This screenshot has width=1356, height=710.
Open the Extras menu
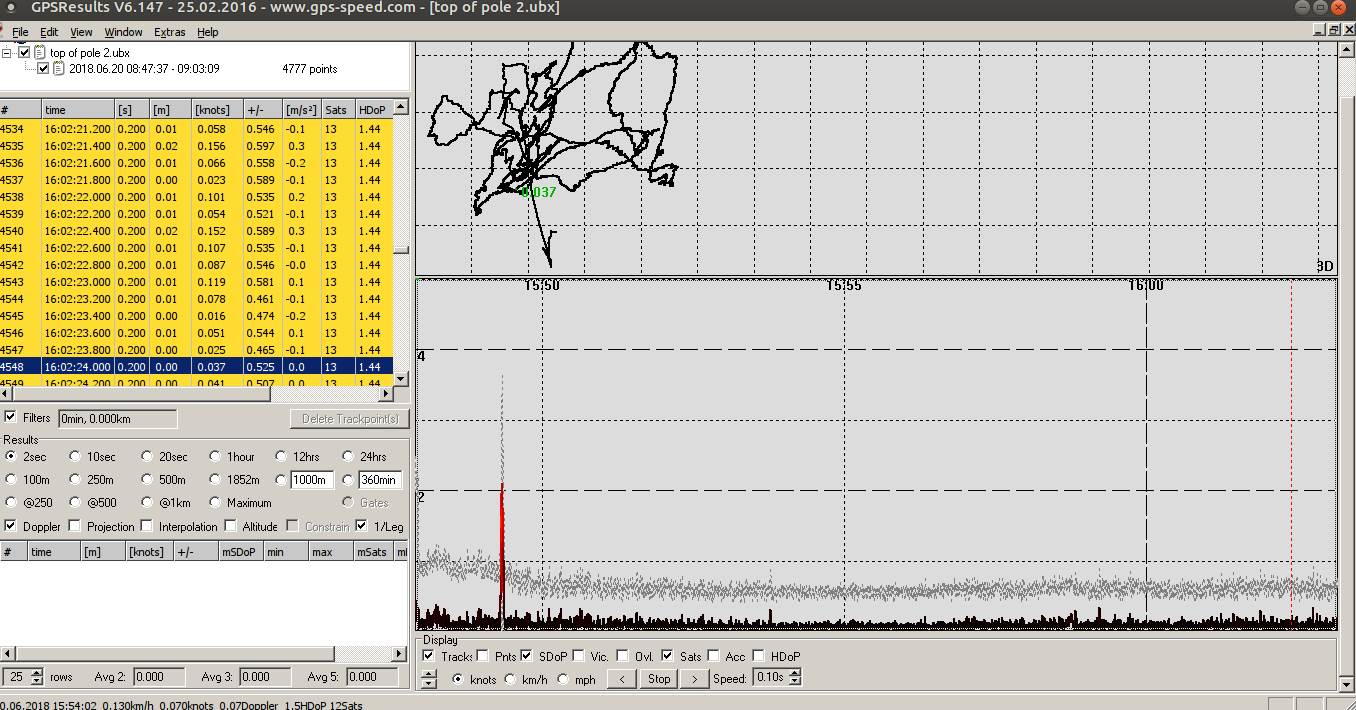click(169, 32)
